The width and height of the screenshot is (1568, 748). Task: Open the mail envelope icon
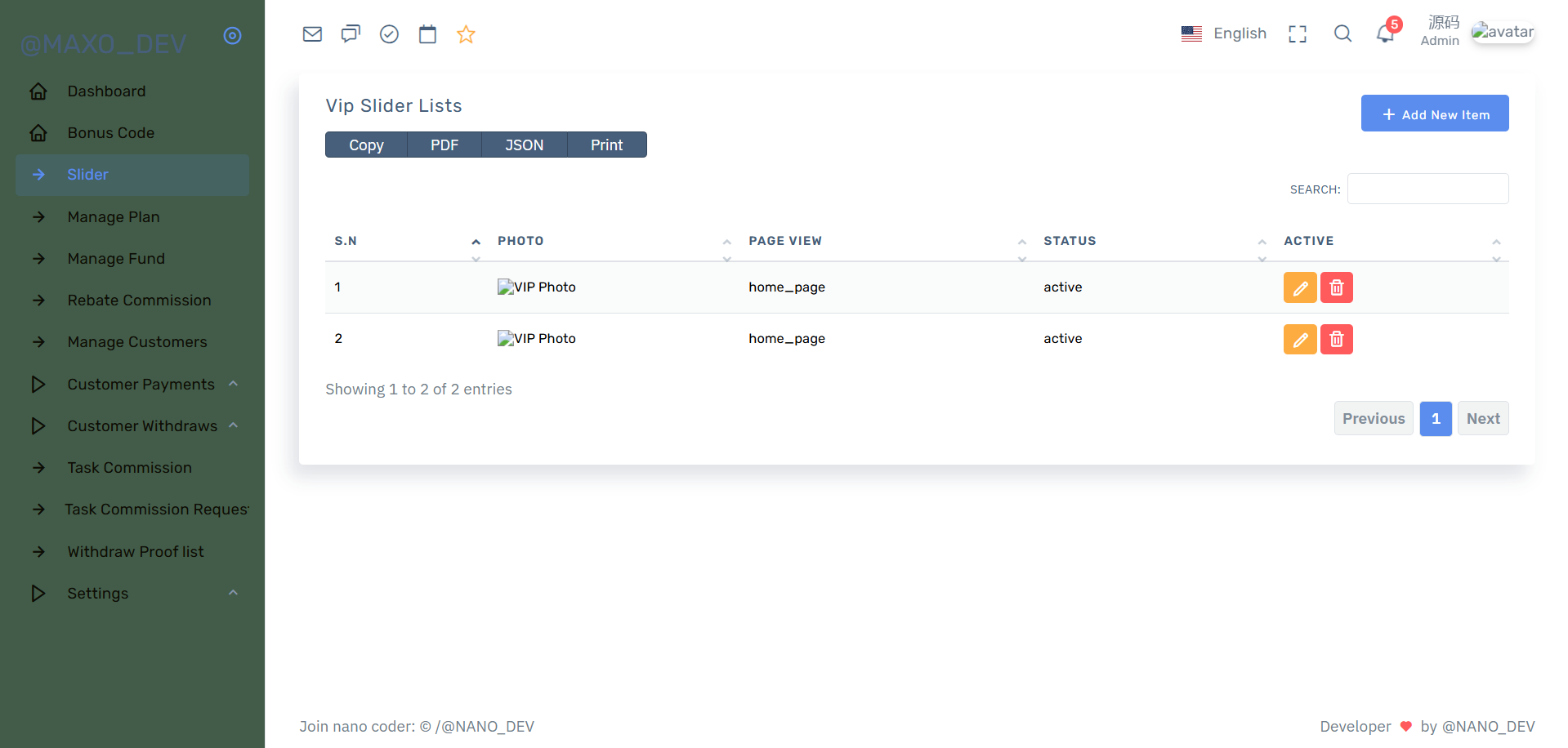[x=312, y=34]
